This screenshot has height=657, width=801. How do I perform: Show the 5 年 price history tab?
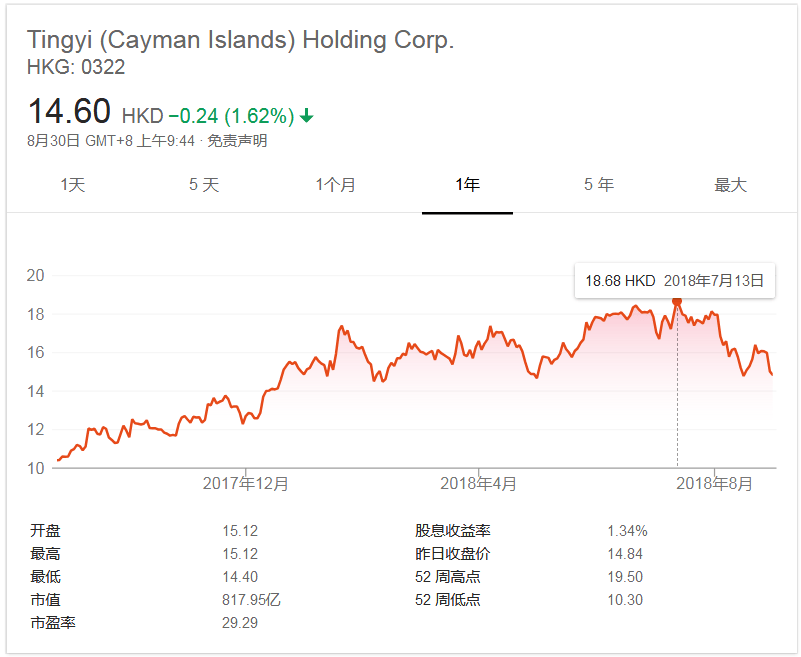click(x=599, y=185)
